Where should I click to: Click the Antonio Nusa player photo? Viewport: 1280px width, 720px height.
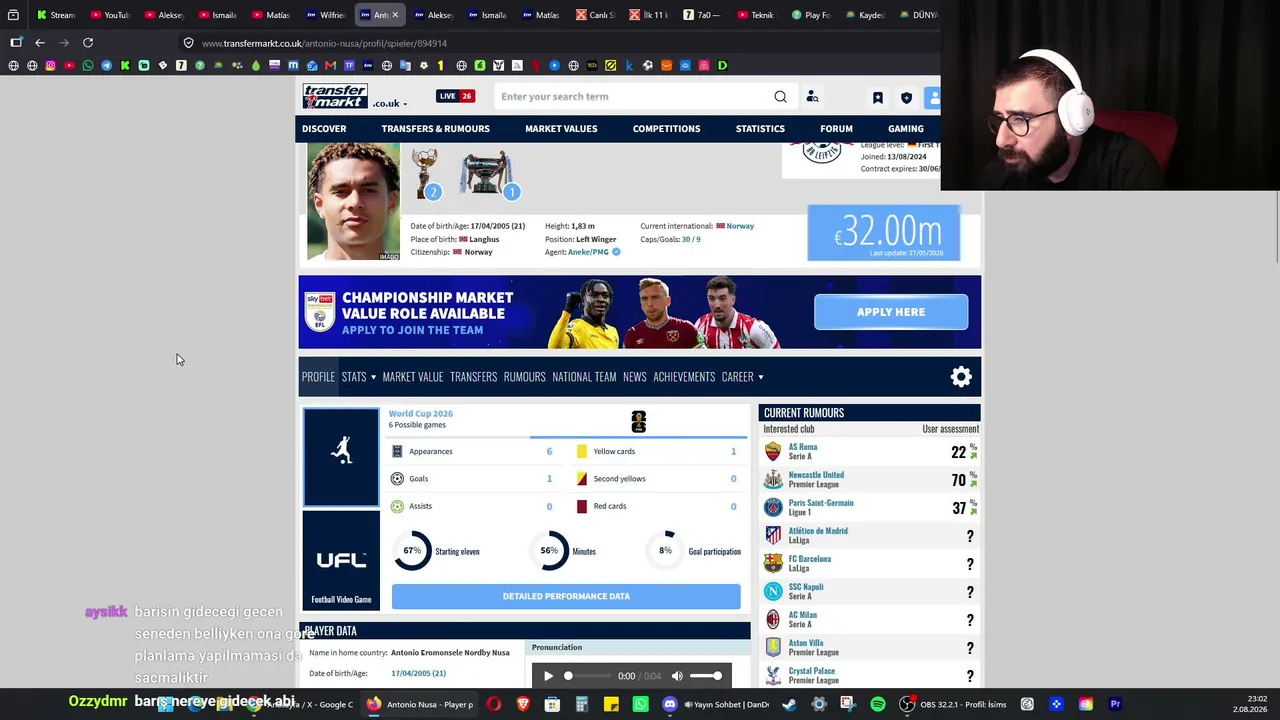click(353, 201)
